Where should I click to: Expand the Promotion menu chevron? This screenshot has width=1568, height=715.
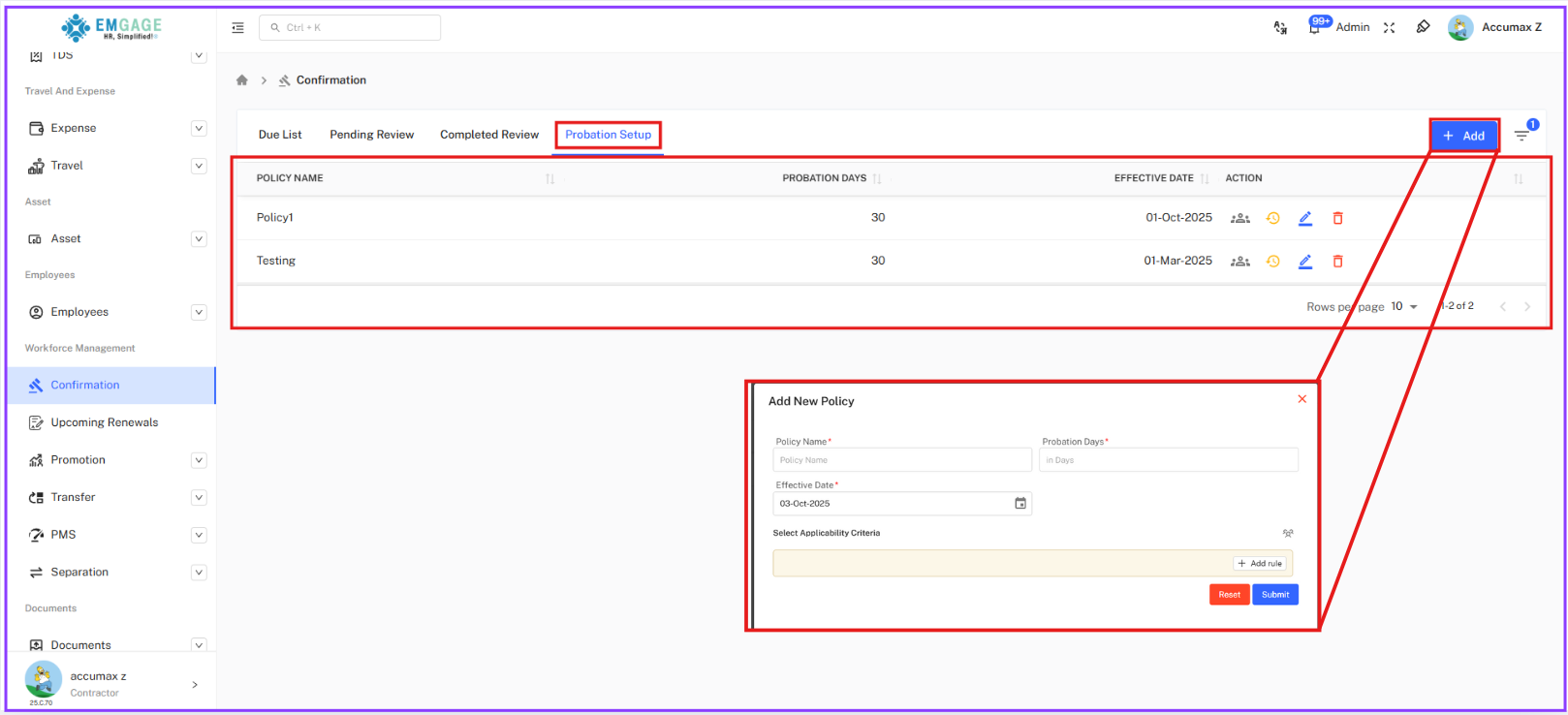pyautogui.click(x=199, y=460)
